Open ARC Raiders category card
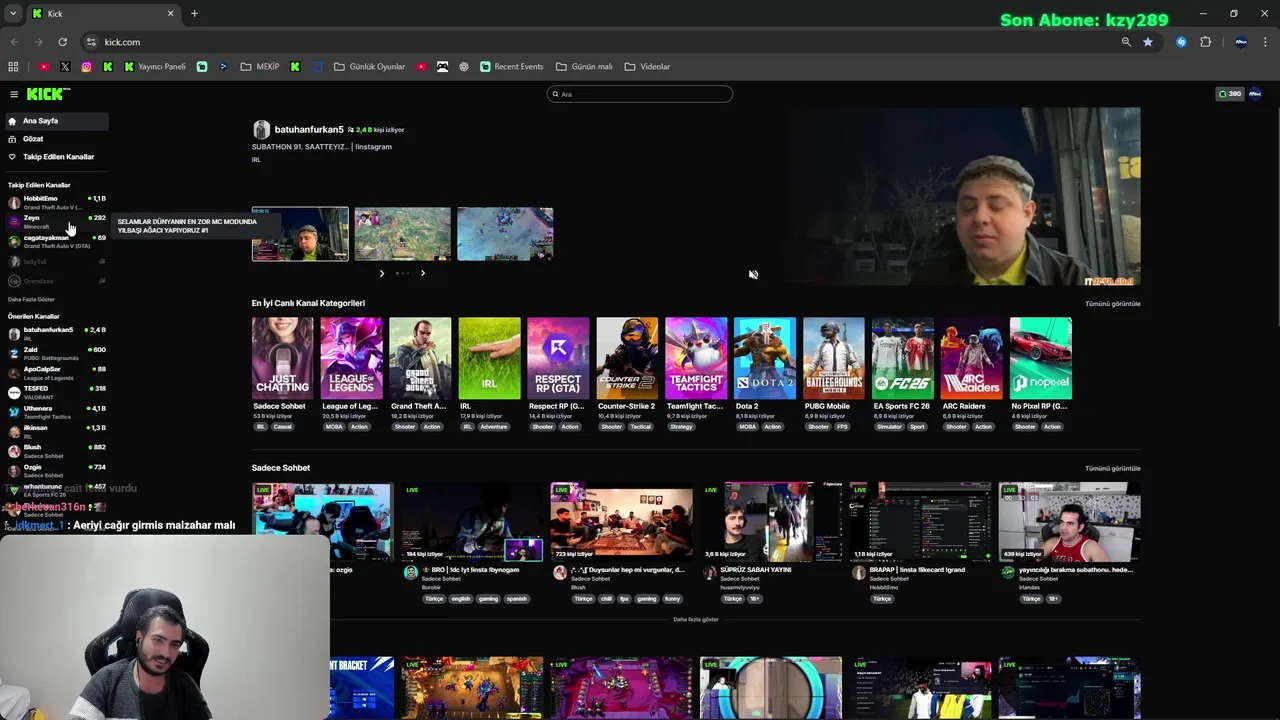This screenshot has height=720, width=1280. [x=972, y=358]
